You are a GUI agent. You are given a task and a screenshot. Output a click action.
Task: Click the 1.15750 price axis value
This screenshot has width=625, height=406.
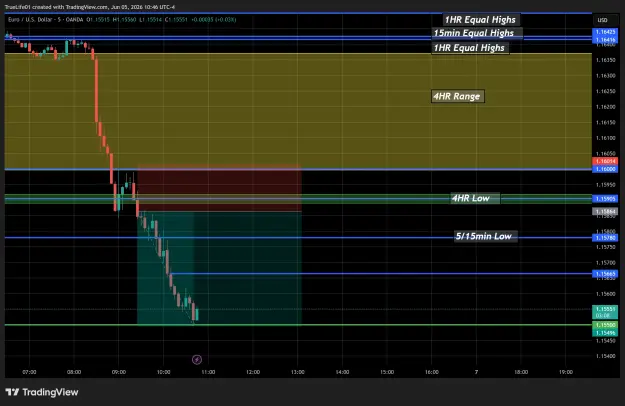(605, 247)
